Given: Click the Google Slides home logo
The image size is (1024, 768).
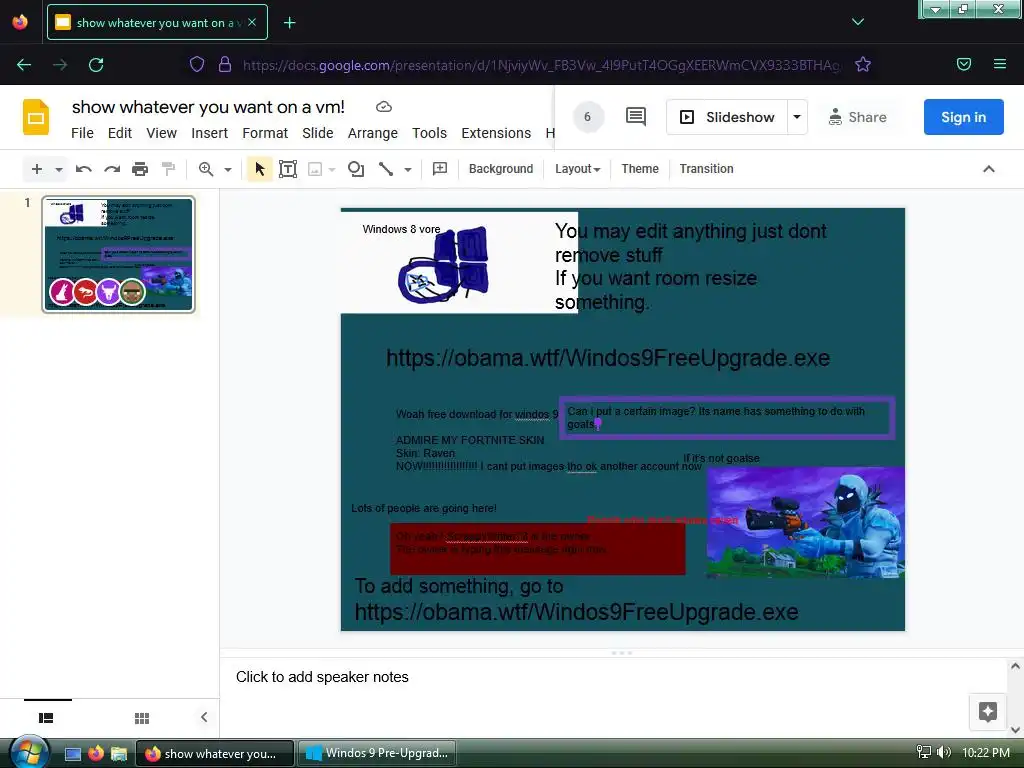Looking at the screenshot, I should (36, 118).
